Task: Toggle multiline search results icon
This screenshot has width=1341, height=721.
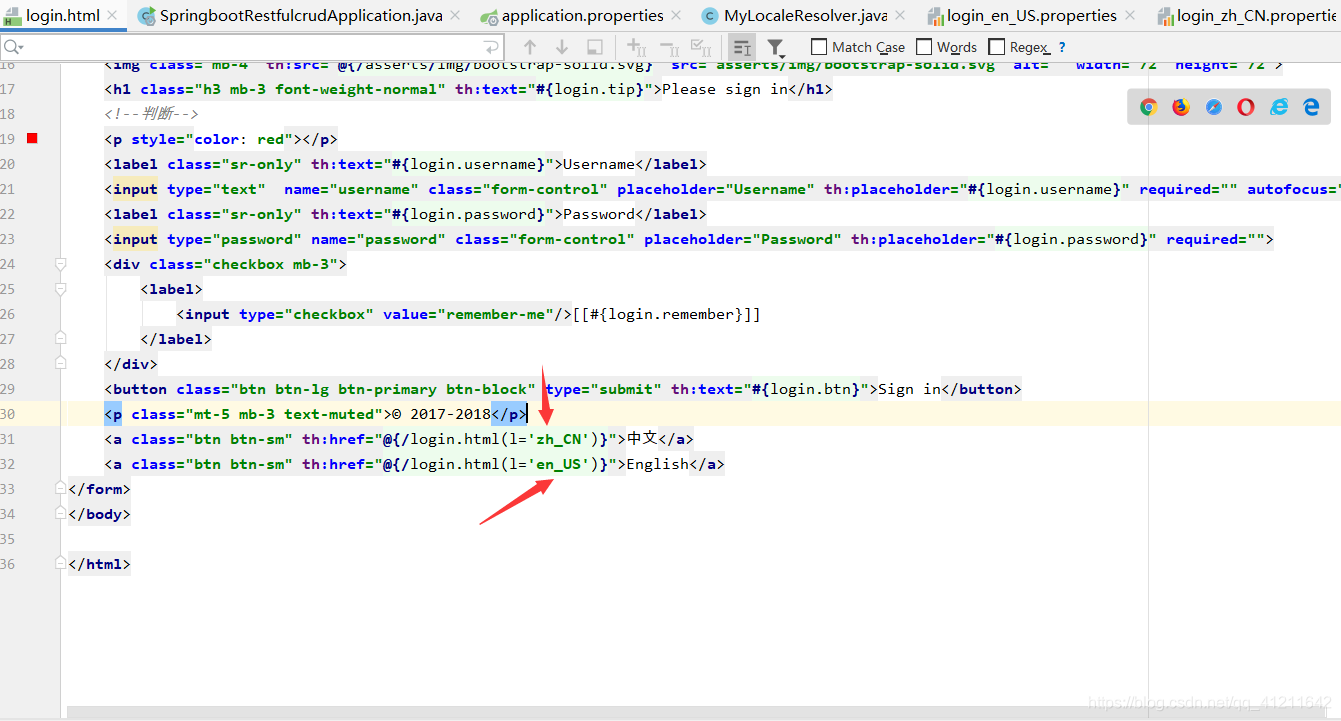Action: coord(742,47)
